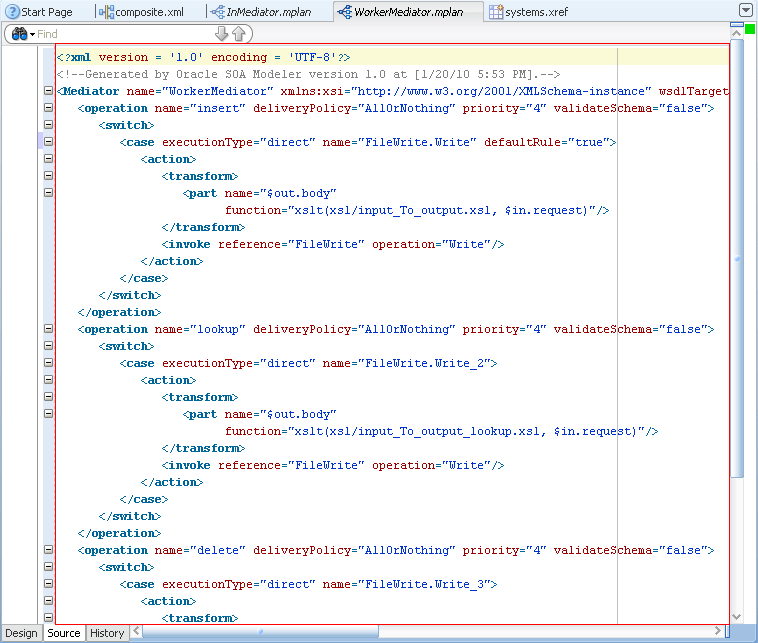758x643 pixels.
Task: Click the binoculars find icon
Action: click(x=19, y=34)
